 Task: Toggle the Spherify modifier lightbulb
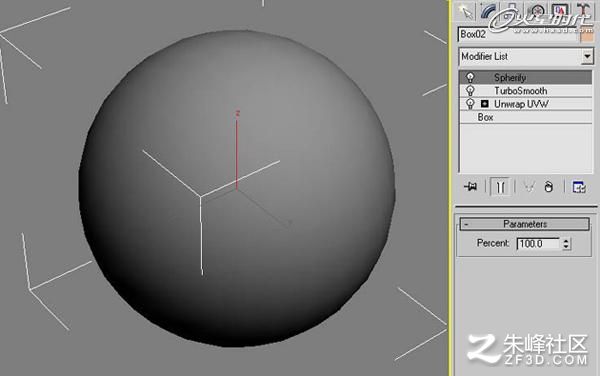pos(470,78)
